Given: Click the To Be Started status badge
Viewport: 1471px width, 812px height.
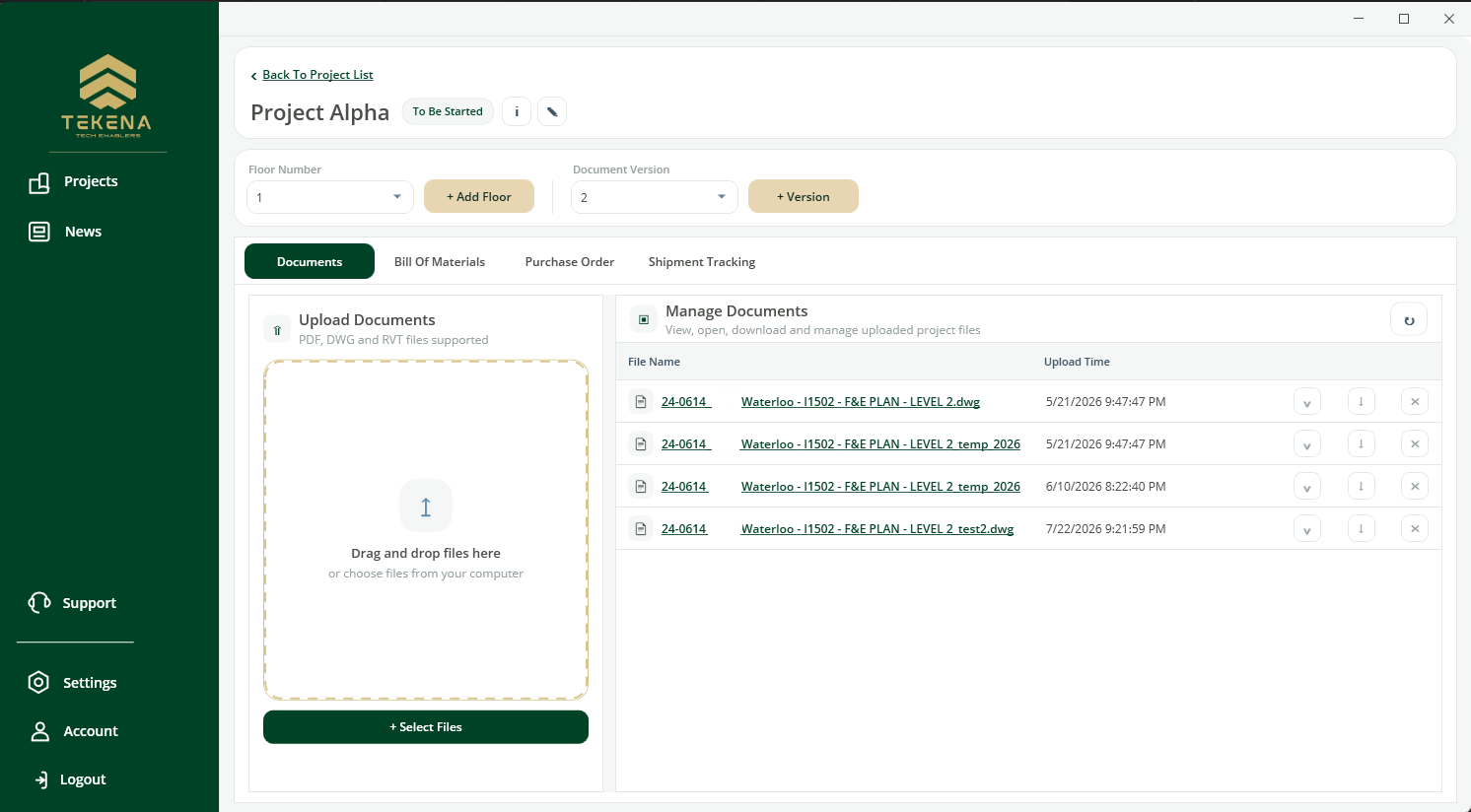Looking at the screenshot, I should pos(448,111).
